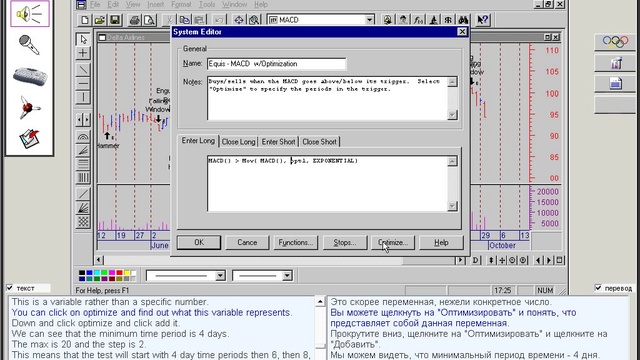Click the Cancel button in System Editor

[x=247, y=242]
